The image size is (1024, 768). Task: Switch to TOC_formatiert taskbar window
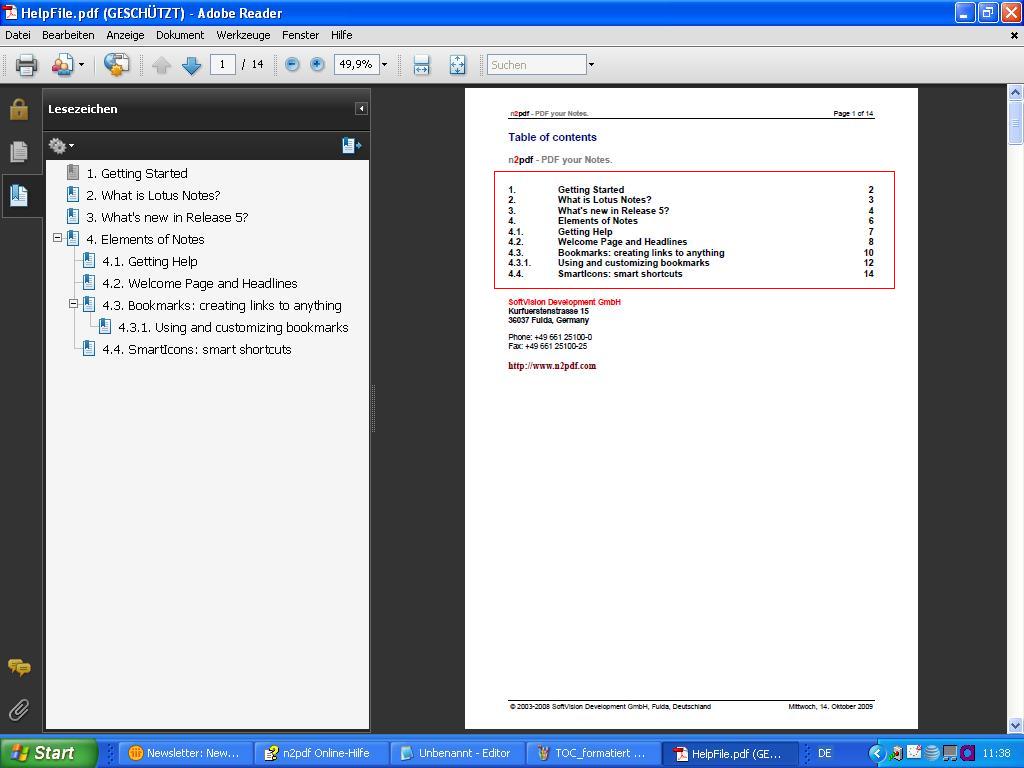tap(593, 753)
